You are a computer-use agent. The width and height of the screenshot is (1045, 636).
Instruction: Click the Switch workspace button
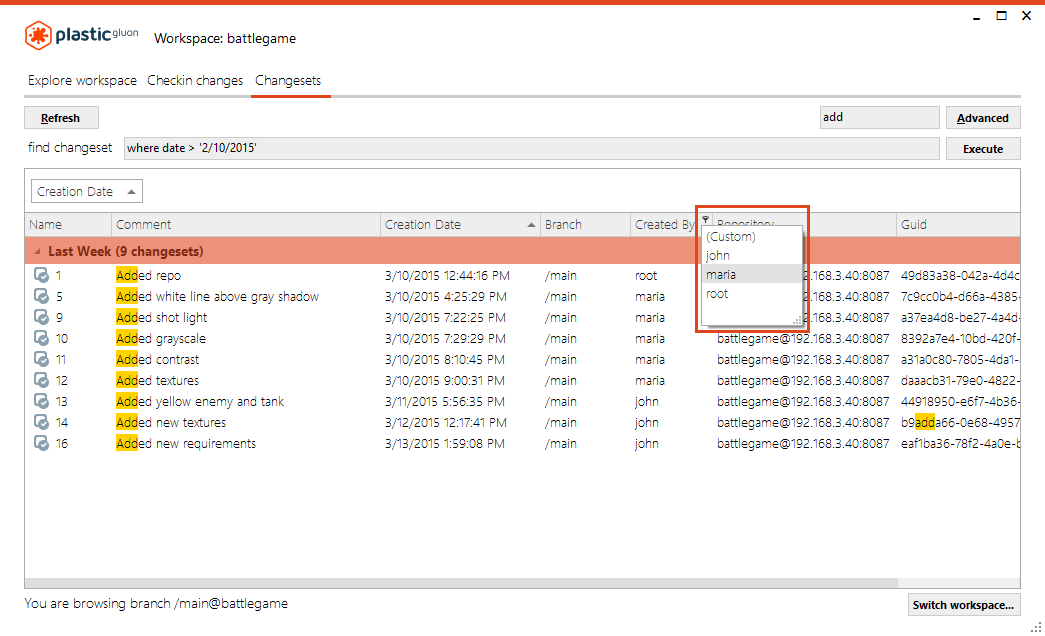point(963,605)
